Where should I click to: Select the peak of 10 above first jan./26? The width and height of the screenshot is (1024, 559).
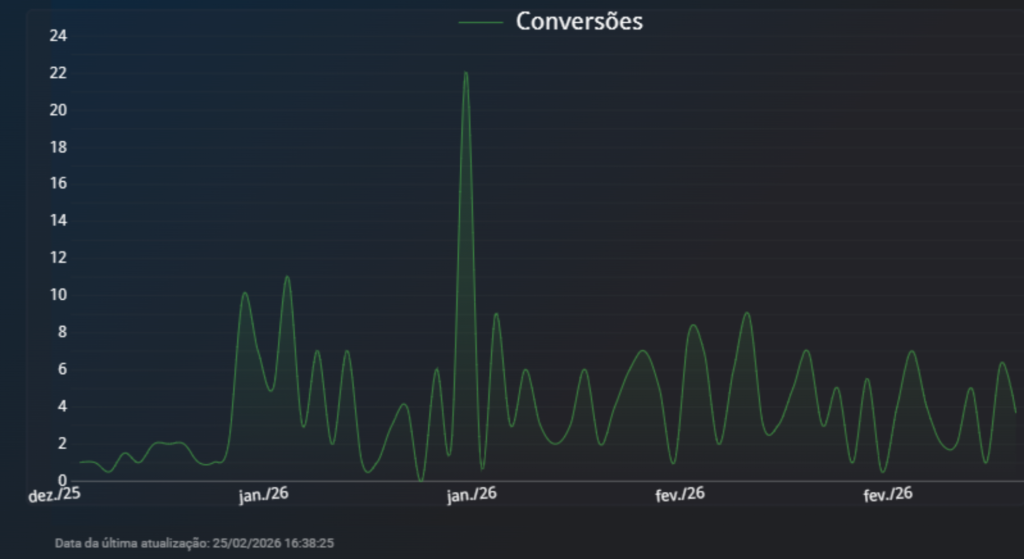click(244, 293)
